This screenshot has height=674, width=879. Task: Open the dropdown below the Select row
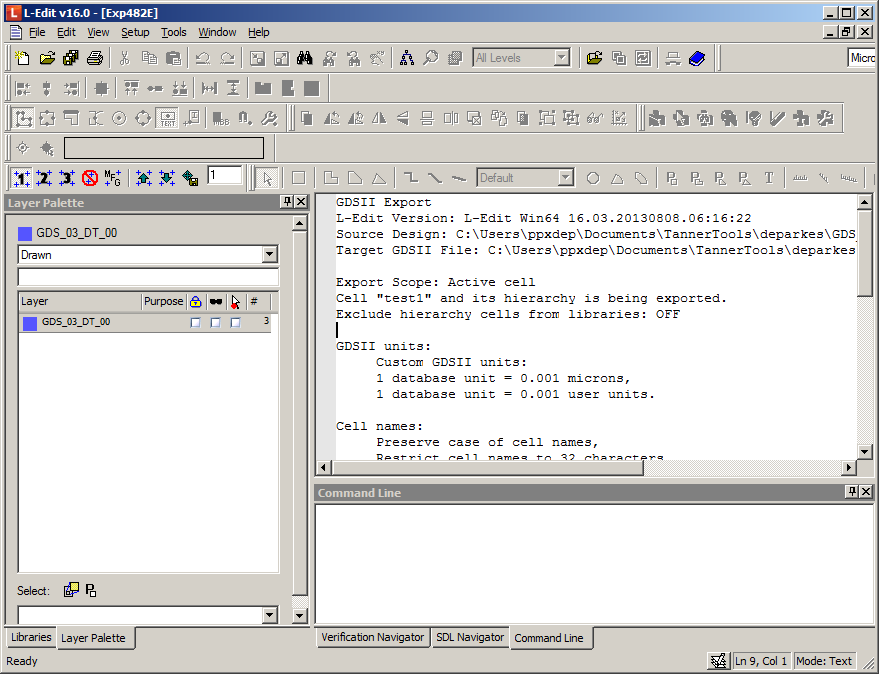(269, 615)
